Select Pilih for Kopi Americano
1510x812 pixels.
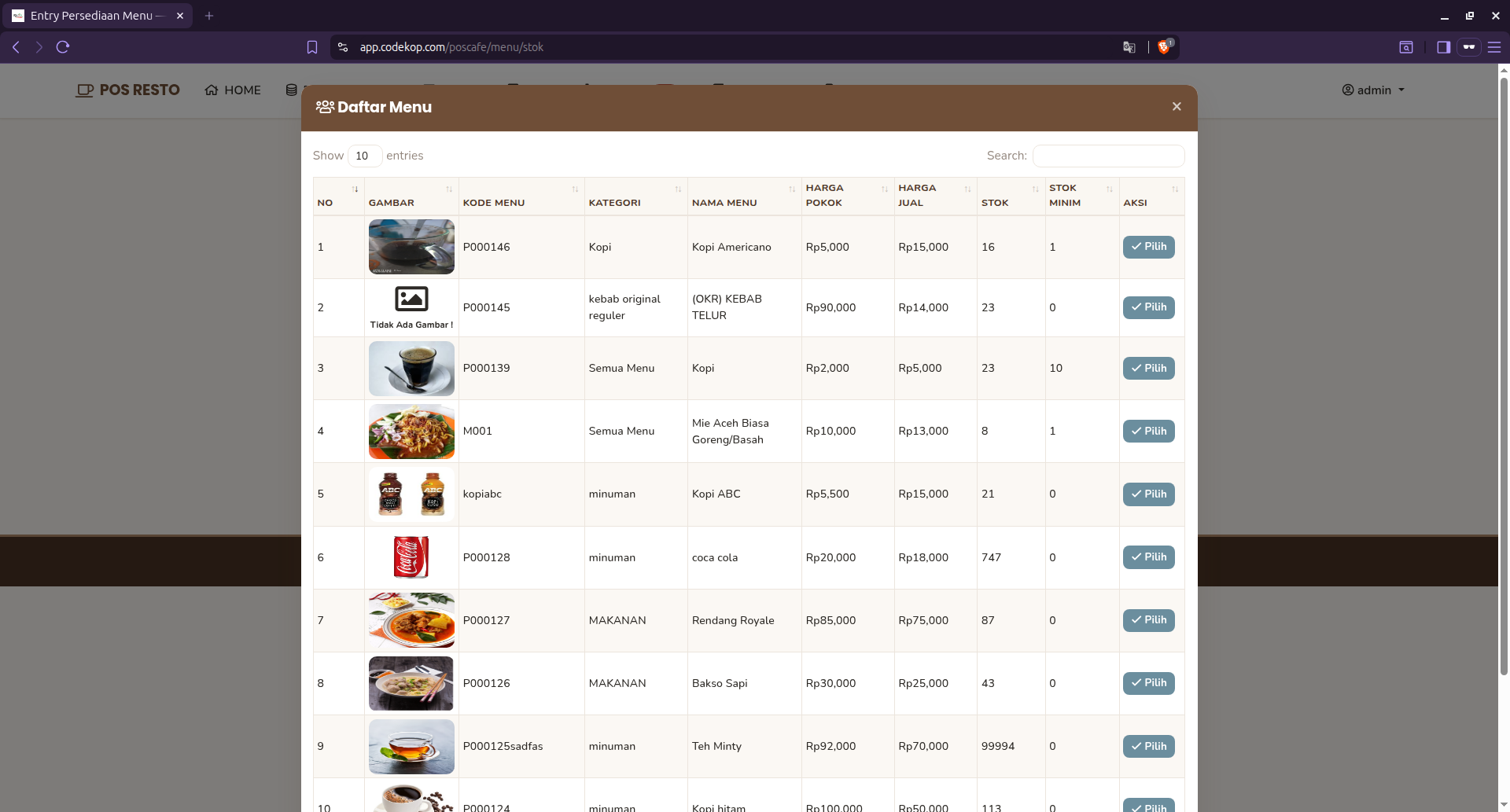click(1148, 247)
